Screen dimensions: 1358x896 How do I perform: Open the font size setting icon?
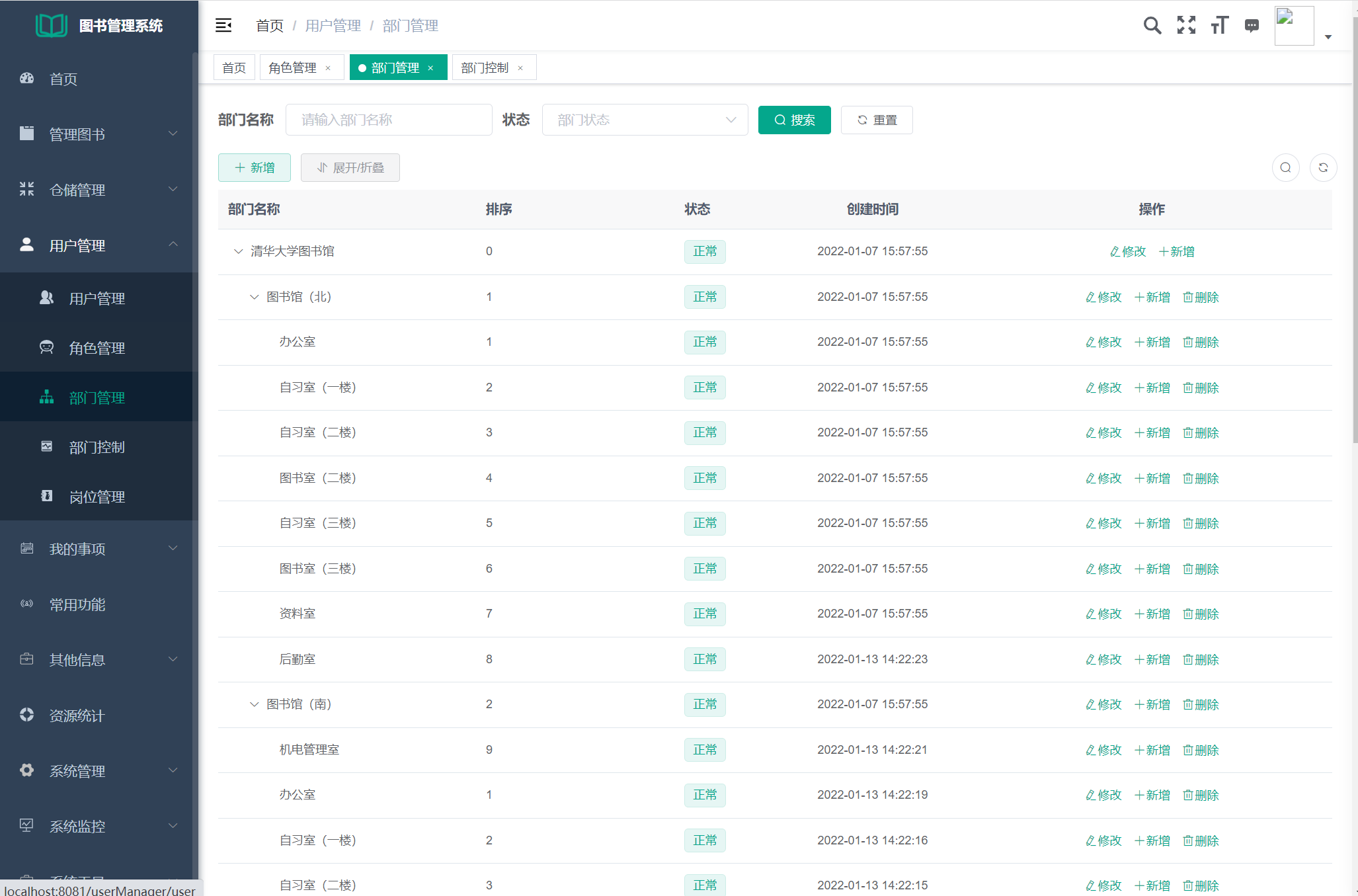(1219, 26)
